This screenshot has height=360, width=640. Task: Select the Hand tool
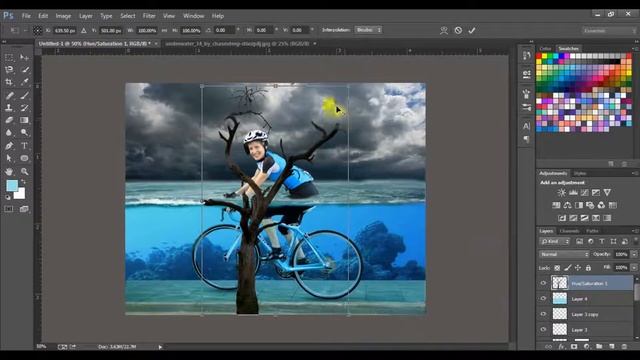pyautogui.click(x=9, y=172)
